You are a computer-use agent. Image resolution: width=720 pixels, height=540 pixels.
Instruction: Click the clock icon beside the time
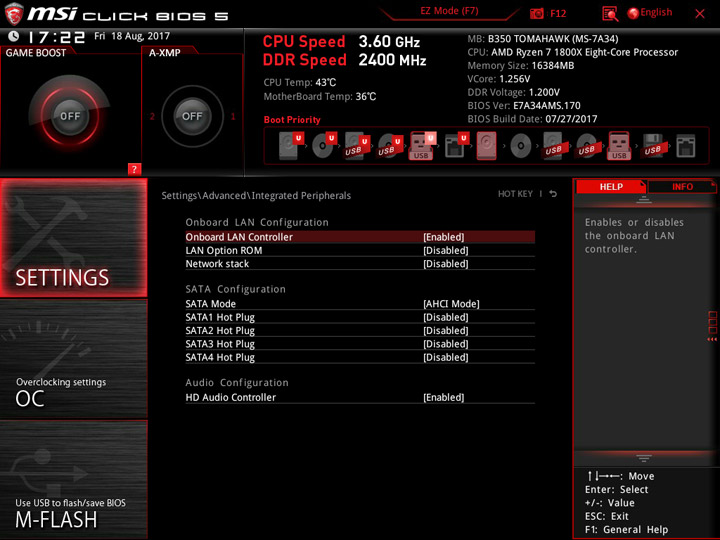point(14,36)
